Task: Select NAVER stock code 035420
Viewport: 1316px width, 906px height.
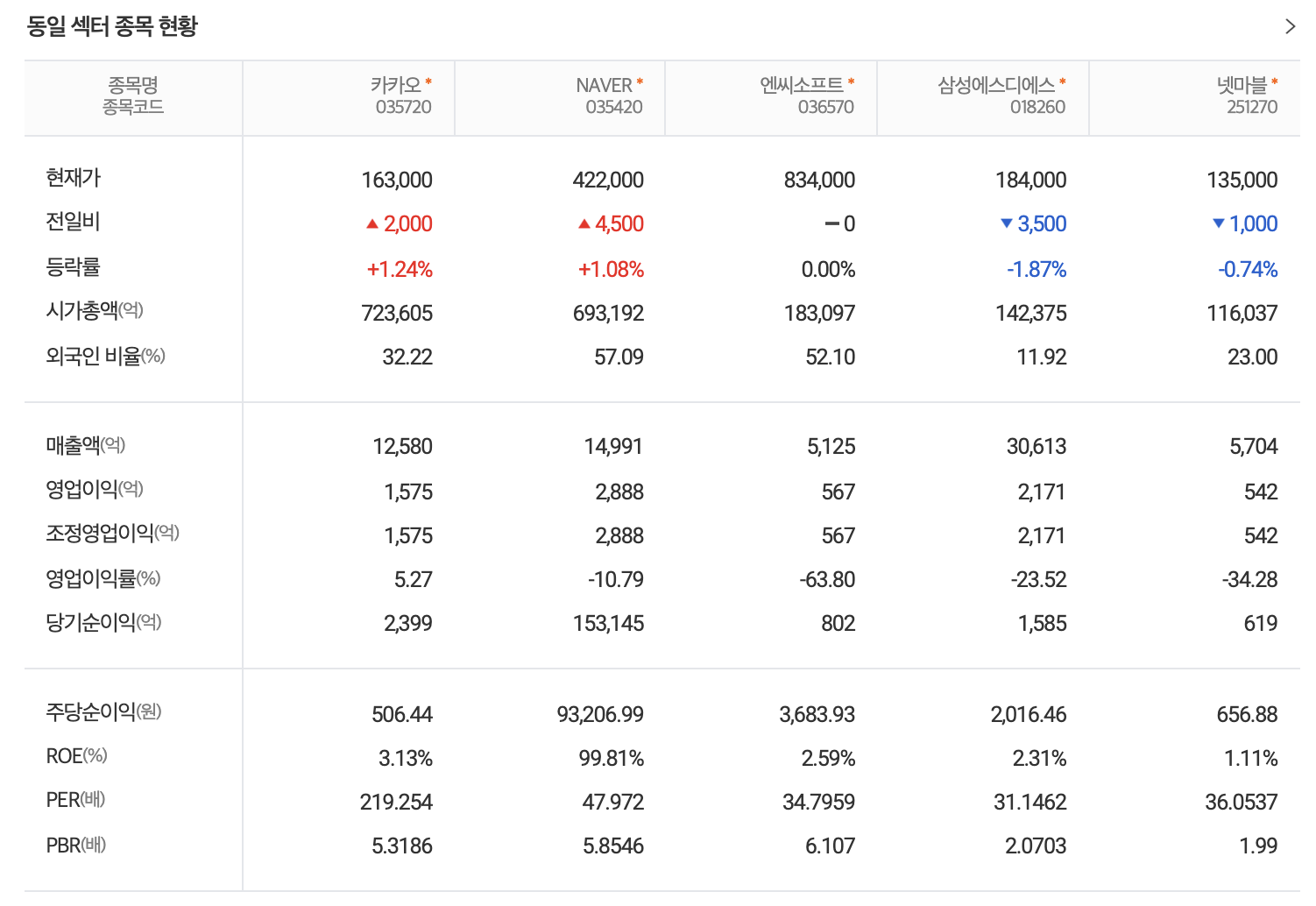Action: (614, 107)
